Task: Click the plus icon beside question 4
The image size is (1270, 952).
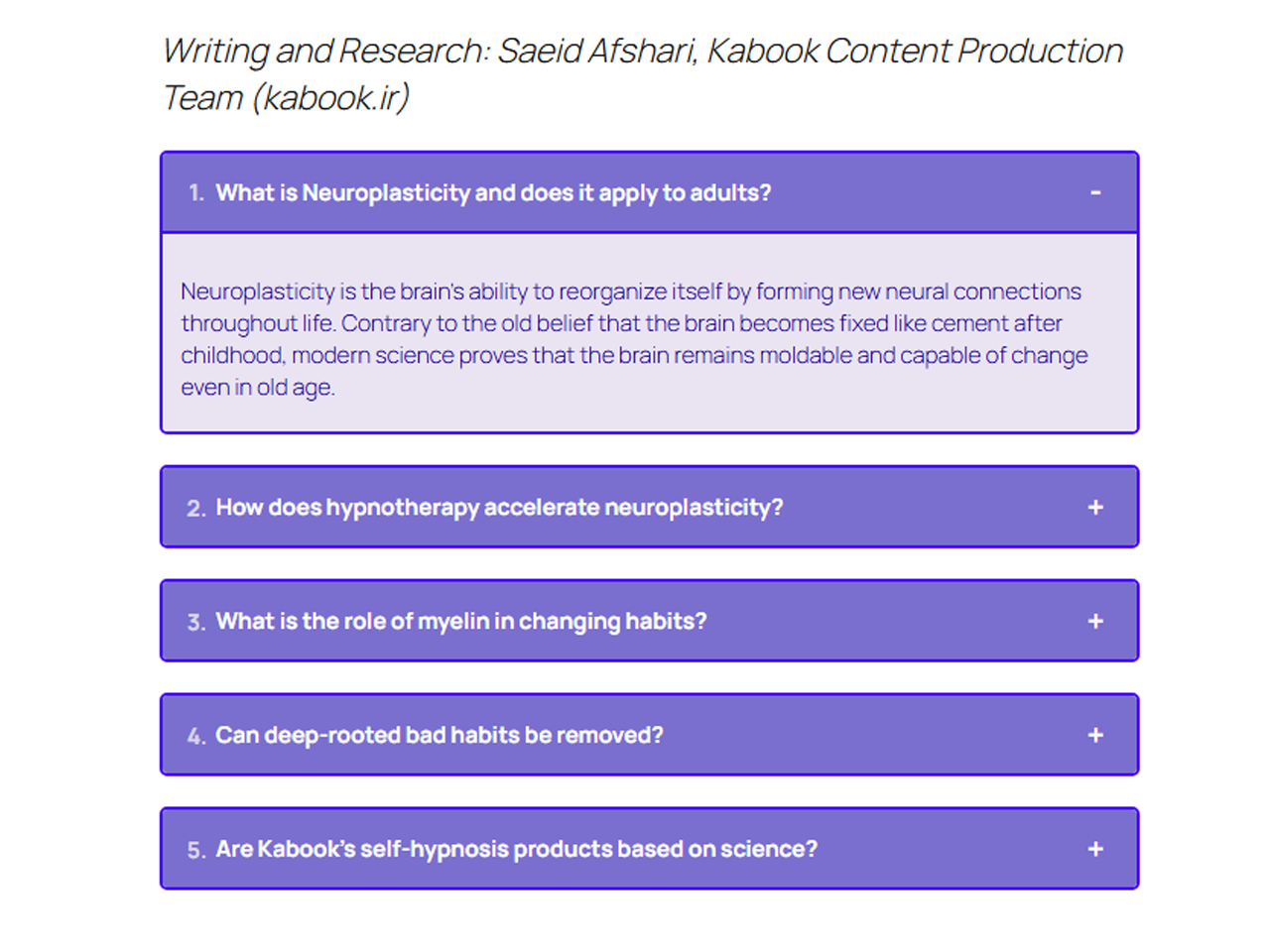Action: tap(1095, 735)
